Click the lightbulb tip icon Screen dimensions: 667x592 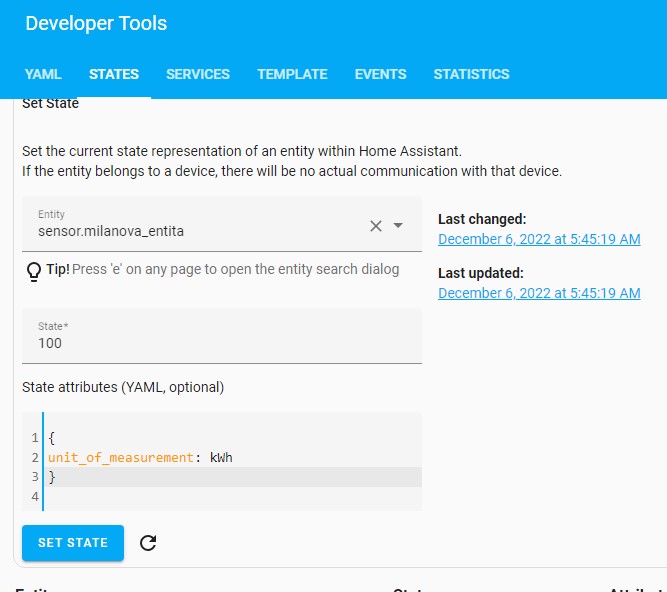33,270
